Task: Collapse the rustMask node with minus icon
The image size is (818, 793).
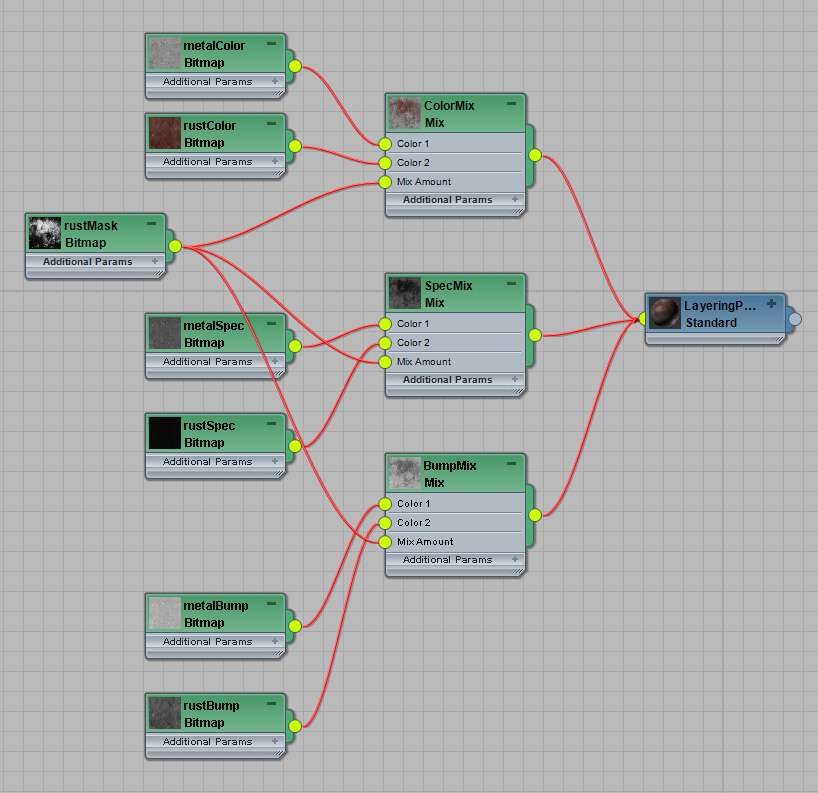Action: pos(152,224)
